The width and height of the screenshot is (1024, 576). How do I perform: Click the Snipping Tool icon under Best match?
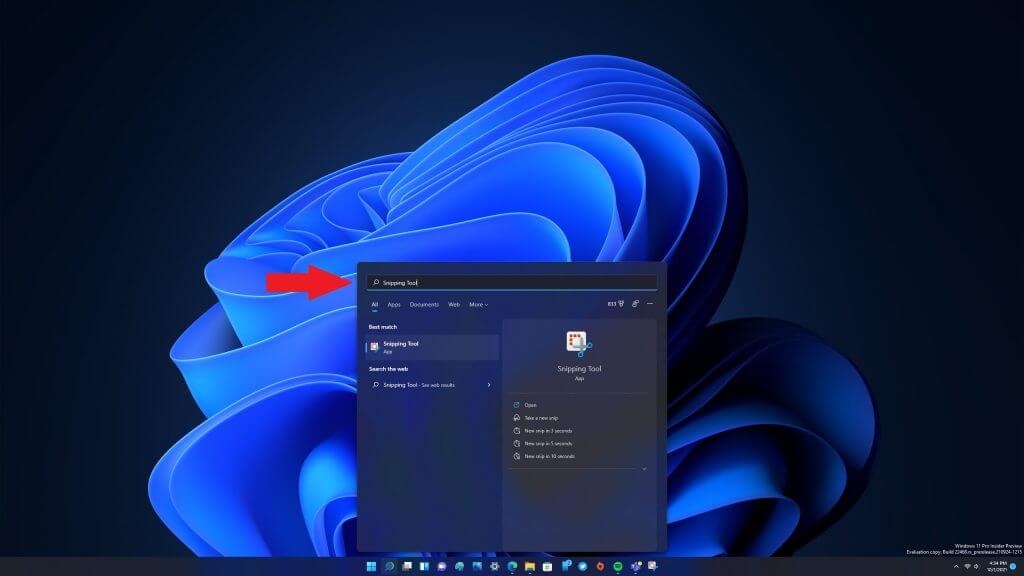tap(374, 346)
